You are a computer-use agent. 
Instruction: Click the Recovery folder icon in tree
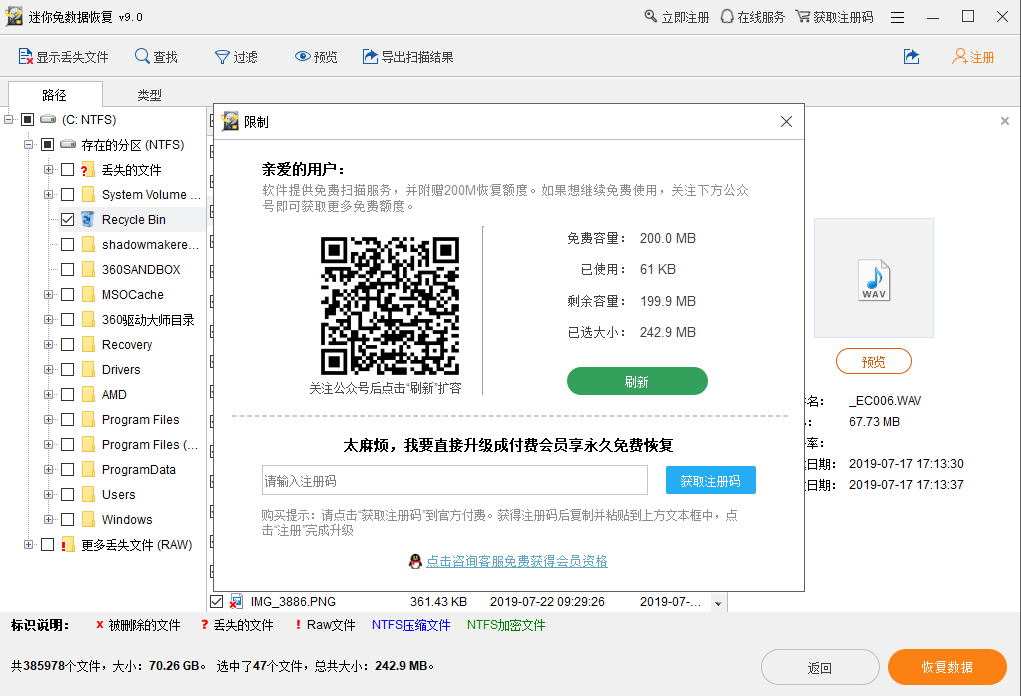click(89, 344)
